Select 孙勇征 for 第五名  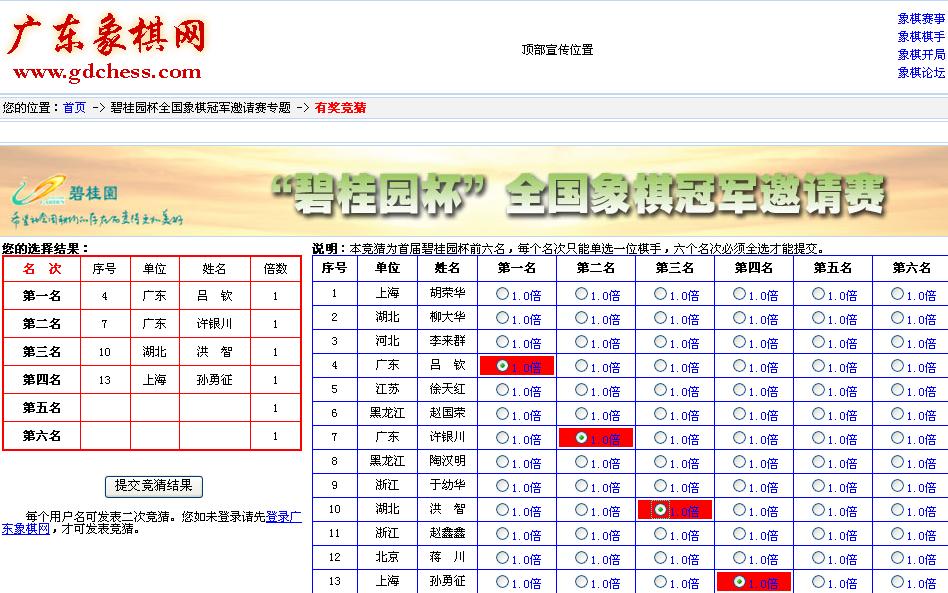[818, 582]
